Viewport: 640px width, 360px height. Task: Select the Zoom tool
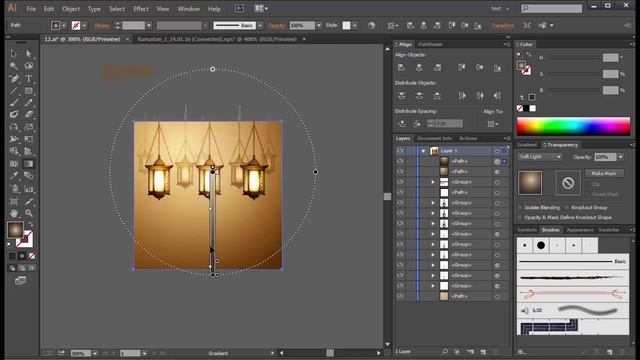(x=29, y=213)
